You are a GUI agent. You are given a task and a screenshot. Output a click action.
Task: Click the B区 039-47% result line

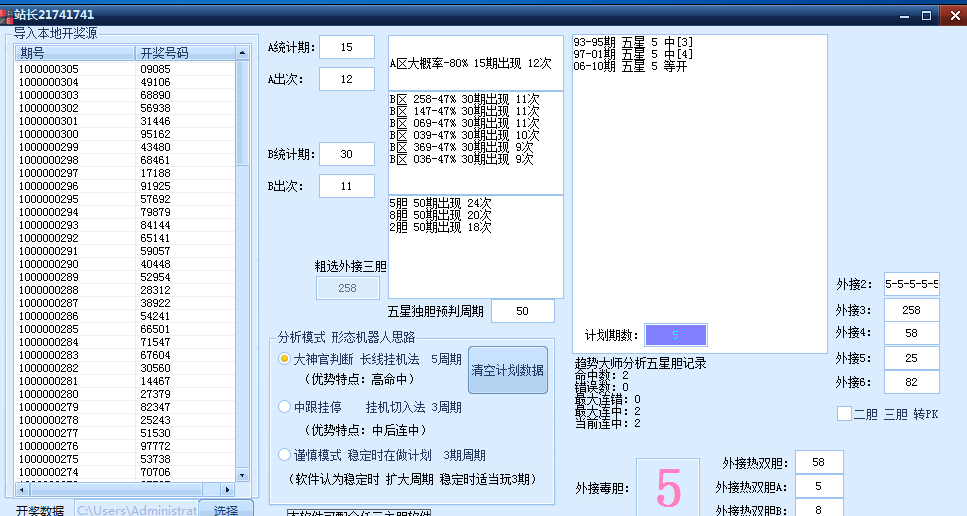point(464,135)
